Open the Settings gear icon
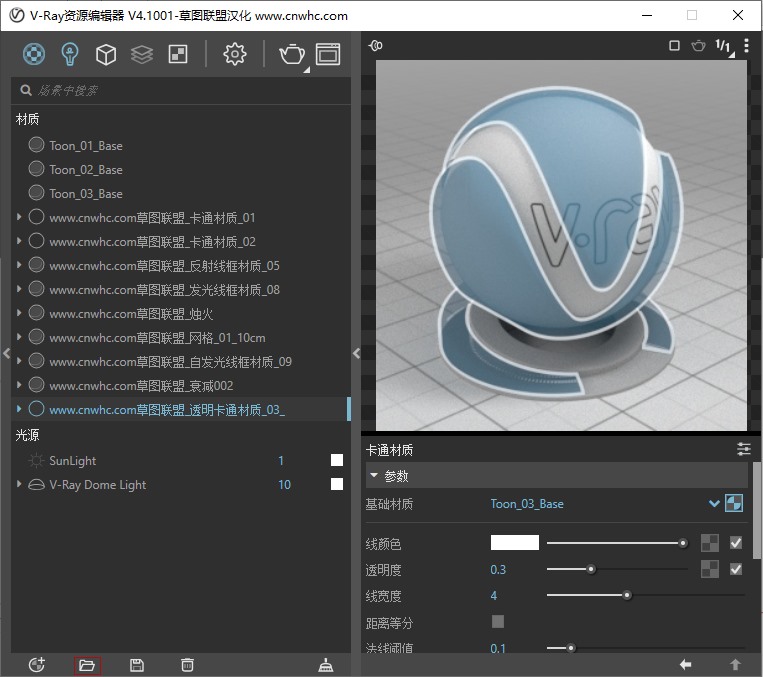The width and height of the screenshot is (763, 677). [x=235, y=54]
